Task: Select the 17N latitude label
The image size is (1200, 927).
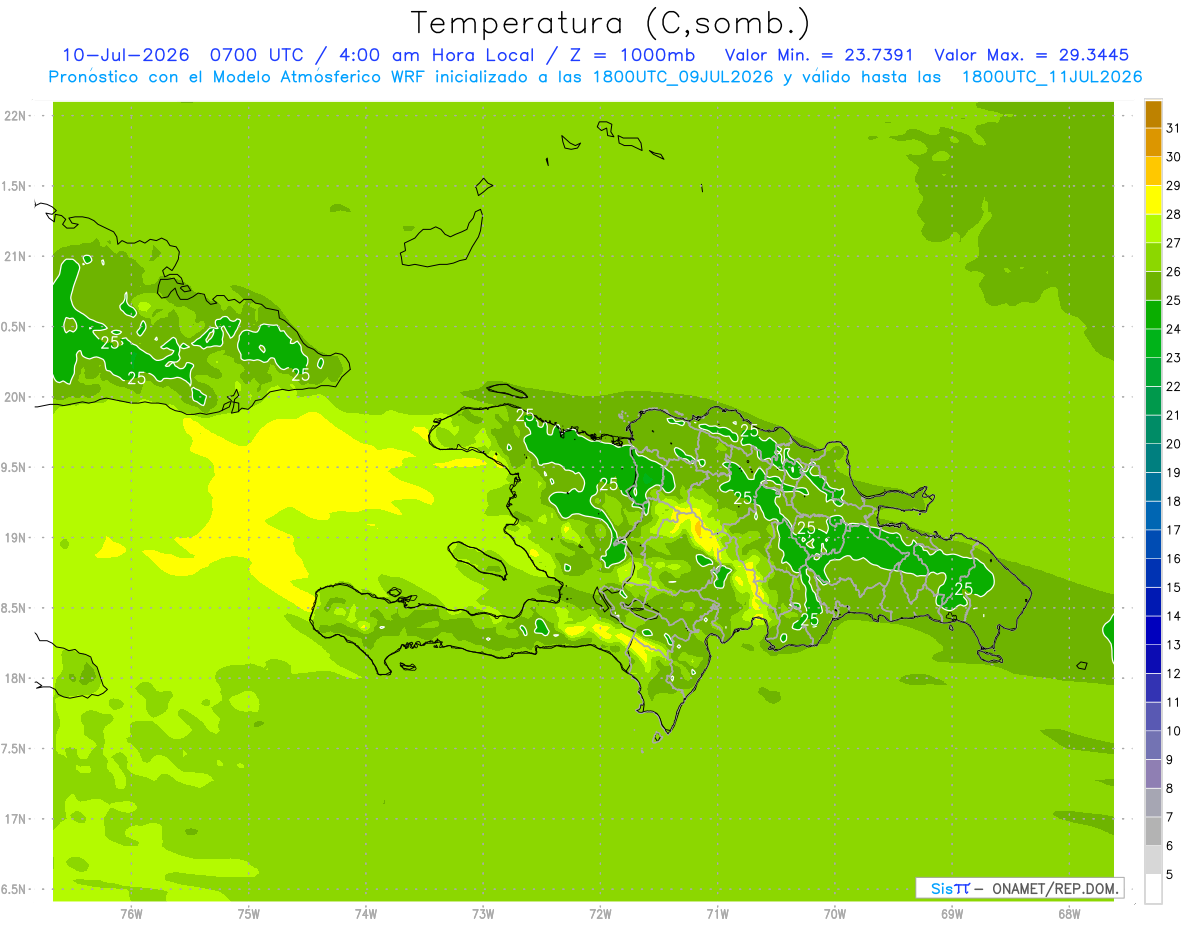Action: pyautogui.click(x=16, y=819)
